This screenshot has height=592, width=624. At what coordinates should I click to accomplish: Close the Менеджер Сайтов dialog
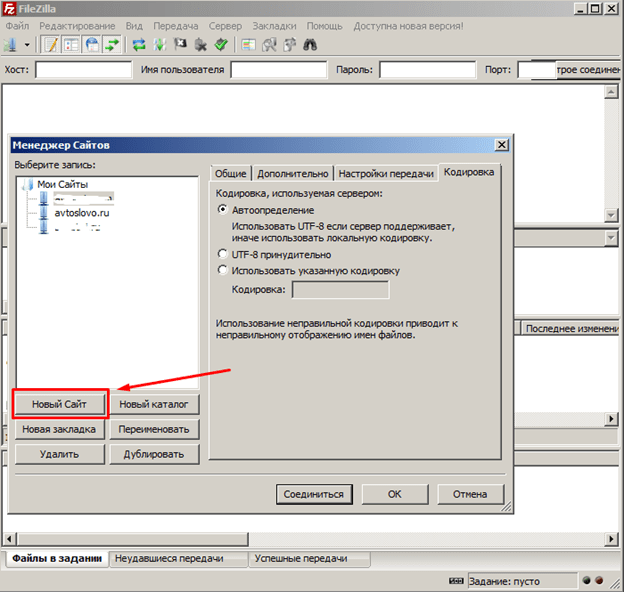tap(501, 145)
